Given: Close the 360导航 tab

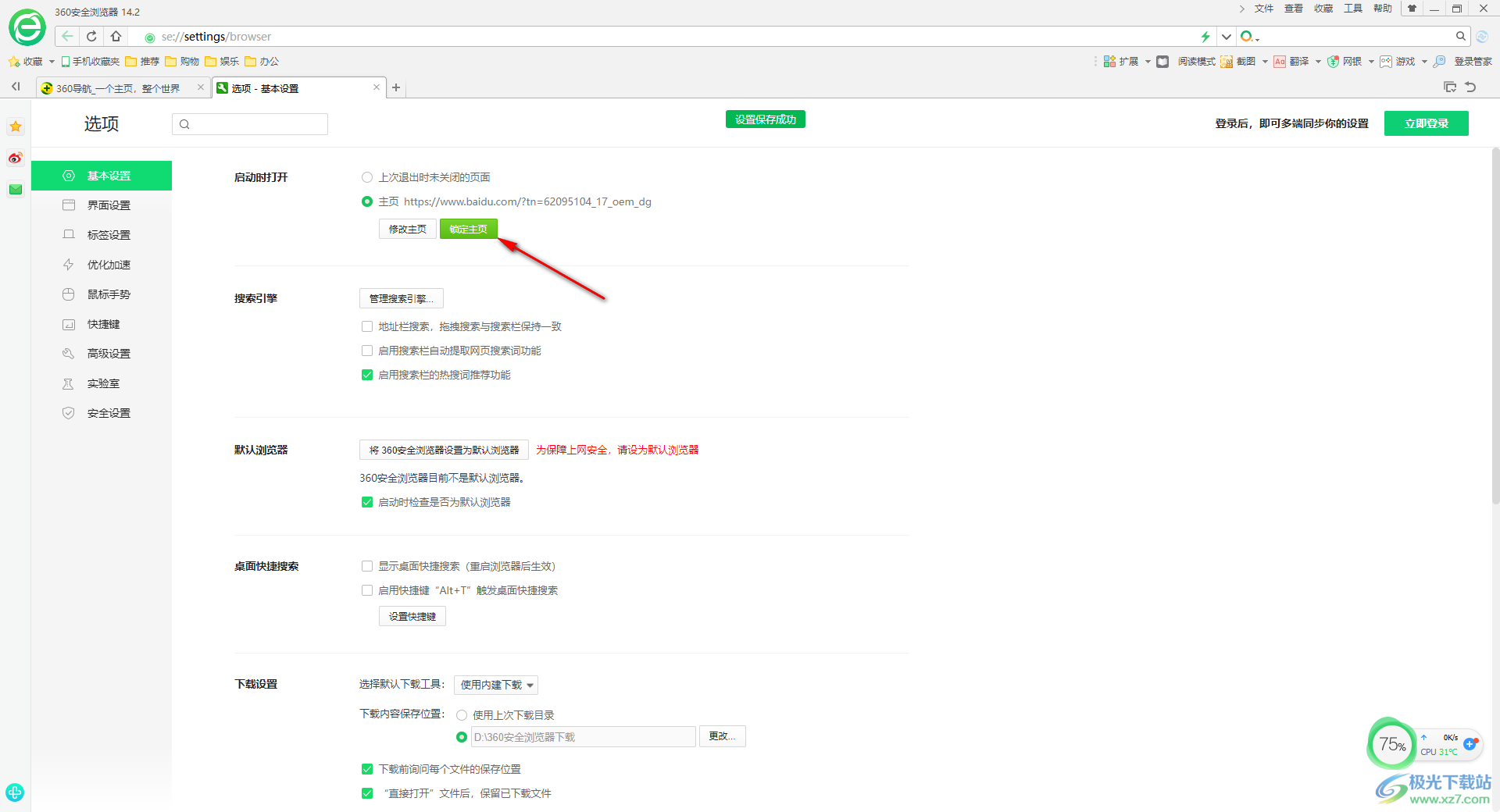Looking at the screenshot, I should (201, 87).
